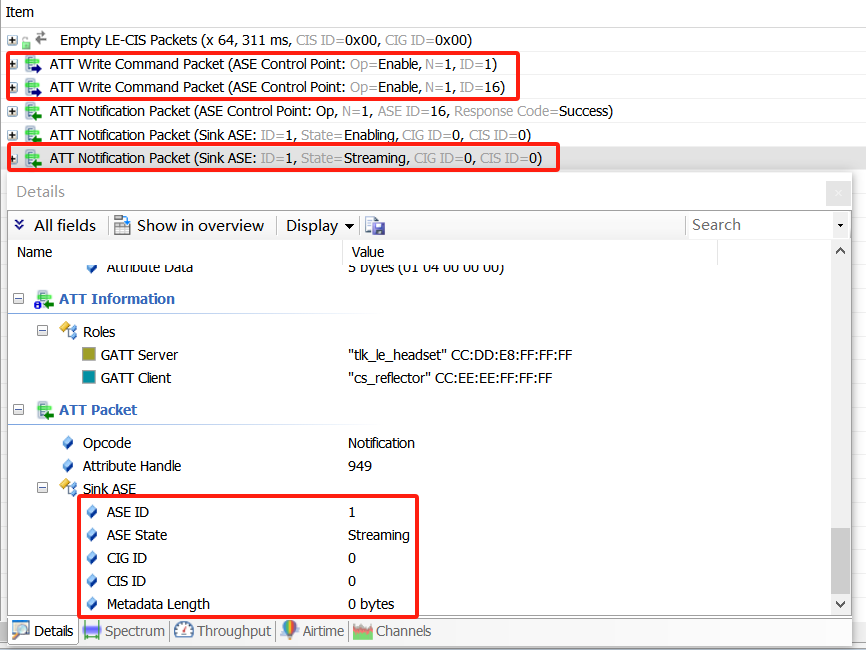Collapse the Sink ASE tree node

coord(42,488)
